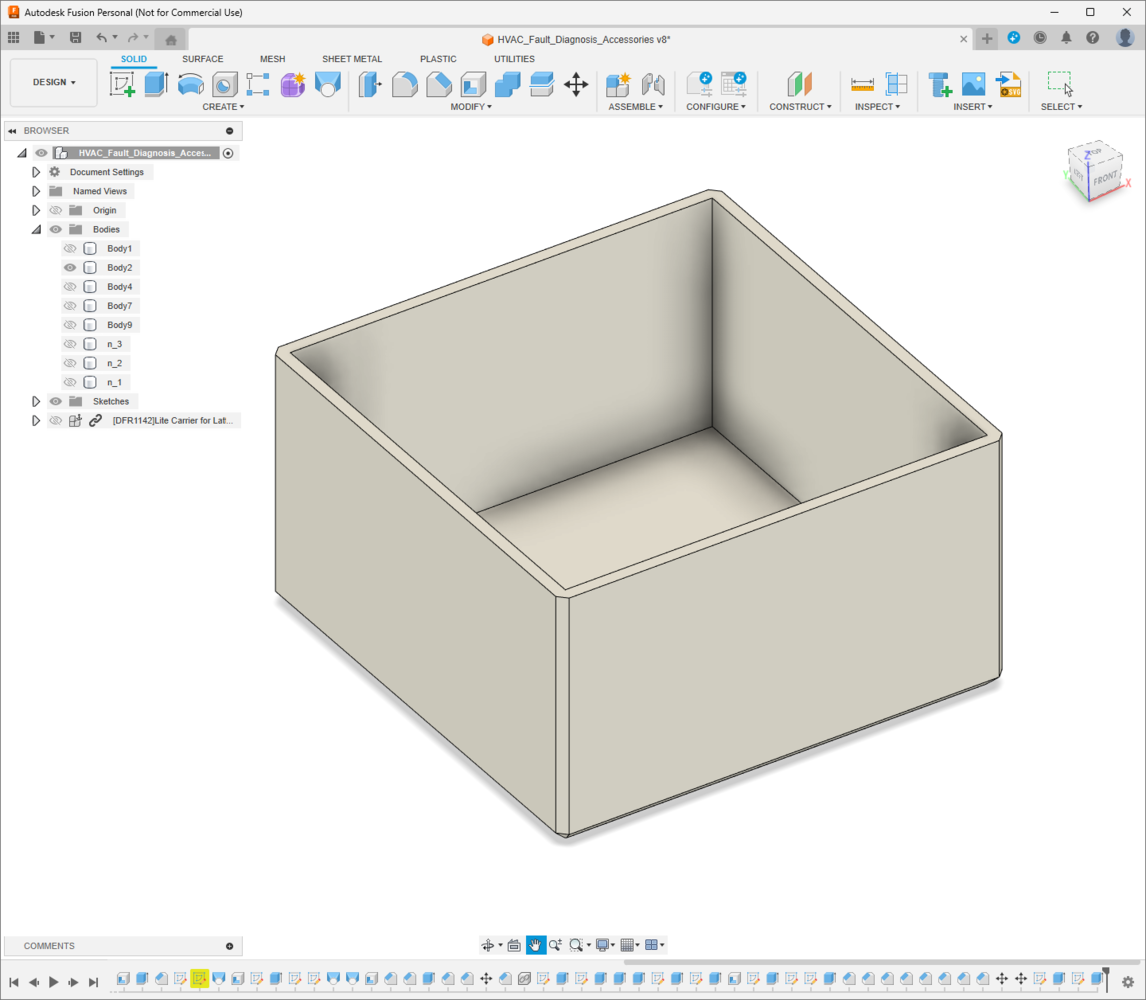Show the n_3 body
The height and width of the screenshot is (1000, 1146).
70,344
